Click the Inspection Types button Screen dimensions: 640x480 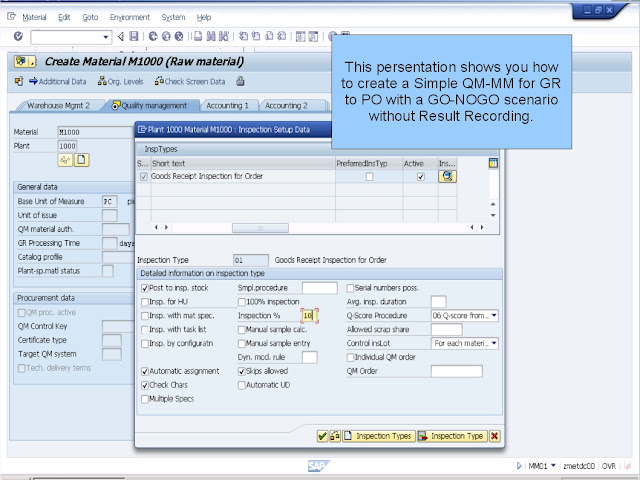coord(379,436)
